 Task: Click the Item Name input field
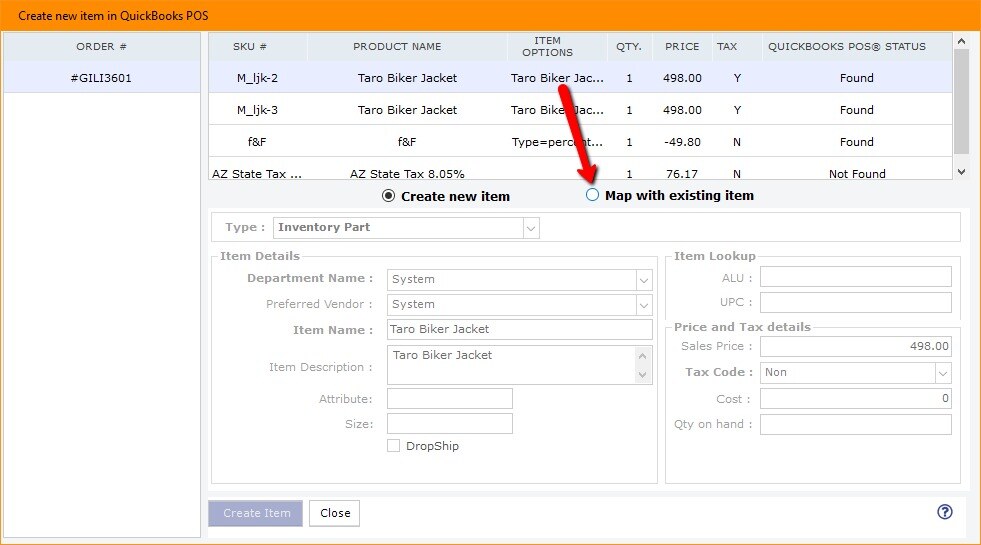click(x=519, y=329)
